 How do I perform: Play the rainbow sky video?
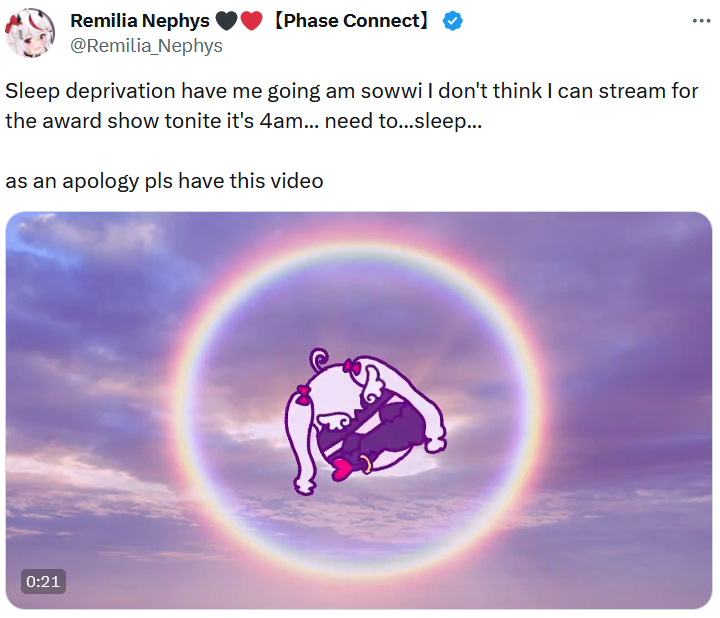359,410
